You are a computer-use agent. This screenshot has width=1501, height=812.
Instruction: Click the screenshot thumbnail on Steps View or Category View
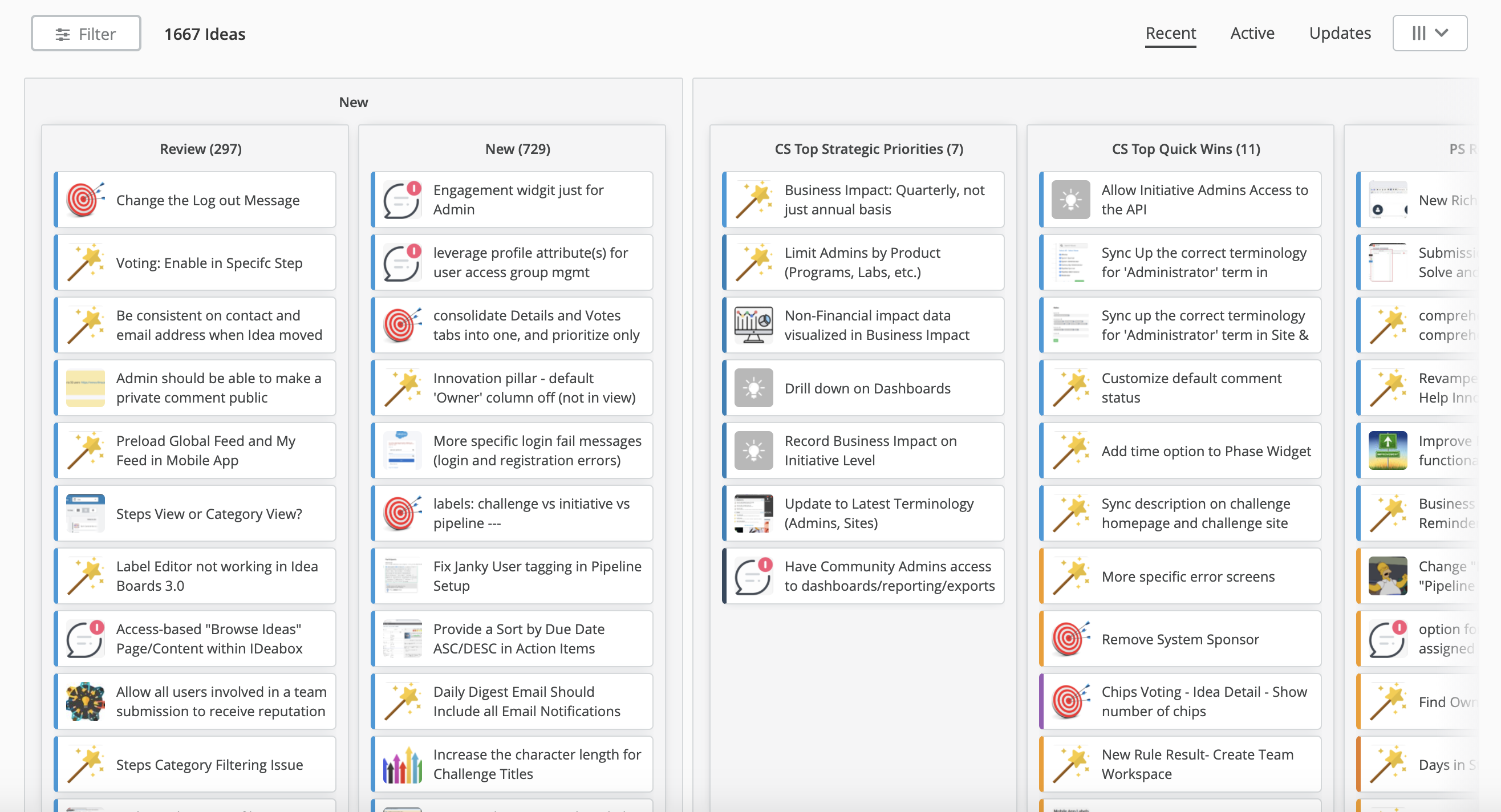[85, 513]
